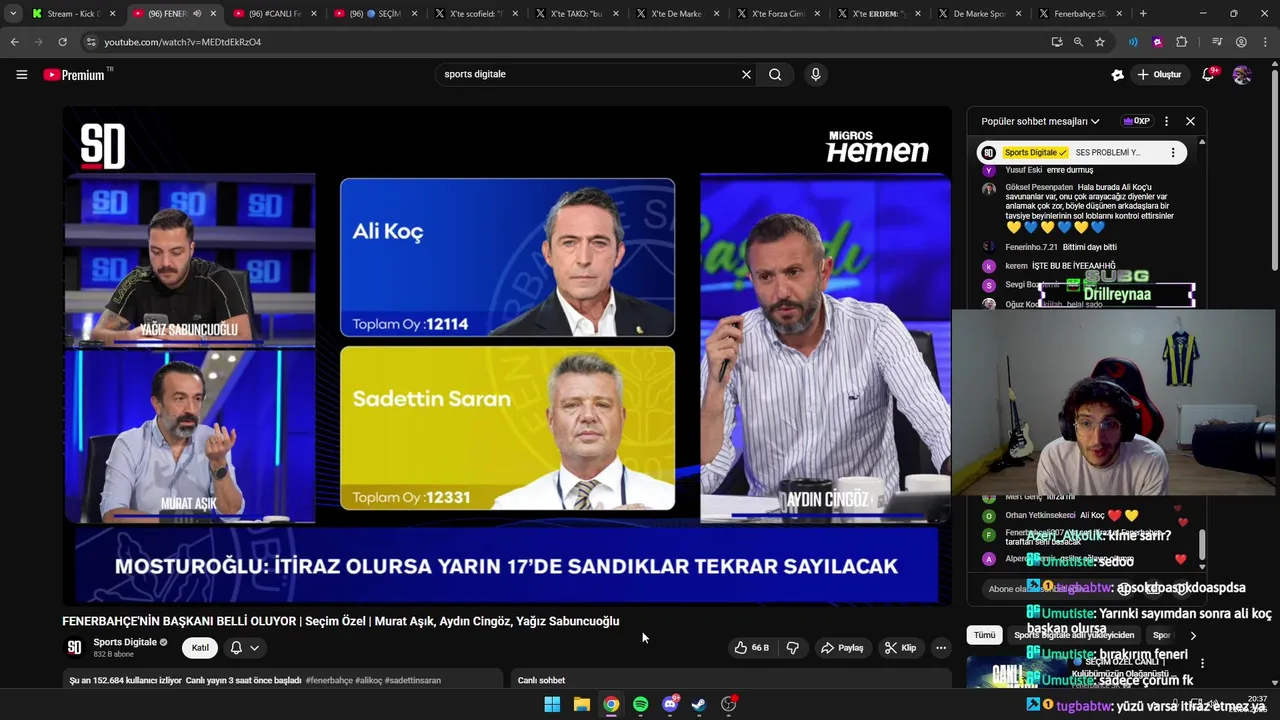Select the Tümü filter chip
The image size is (1280, 720).
point(985,635)
